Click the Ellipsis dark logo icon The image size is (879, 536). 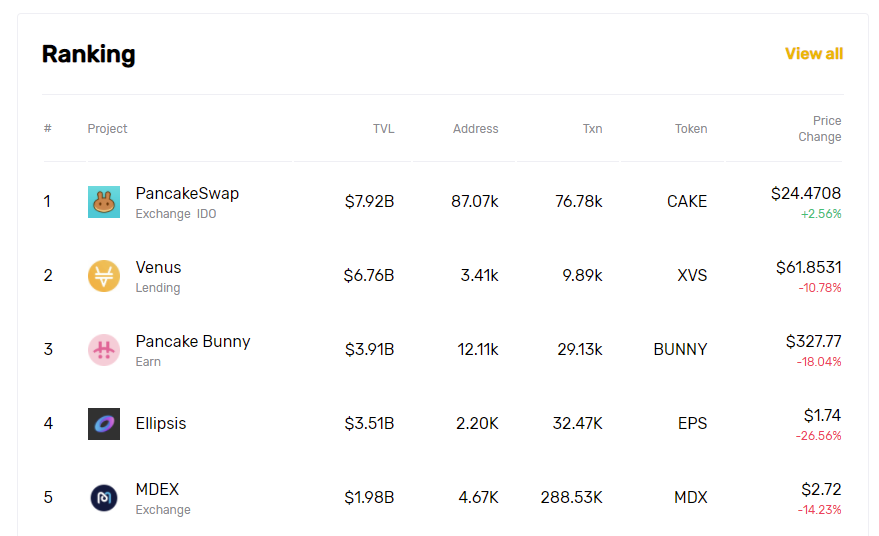[x=104, y=424]
